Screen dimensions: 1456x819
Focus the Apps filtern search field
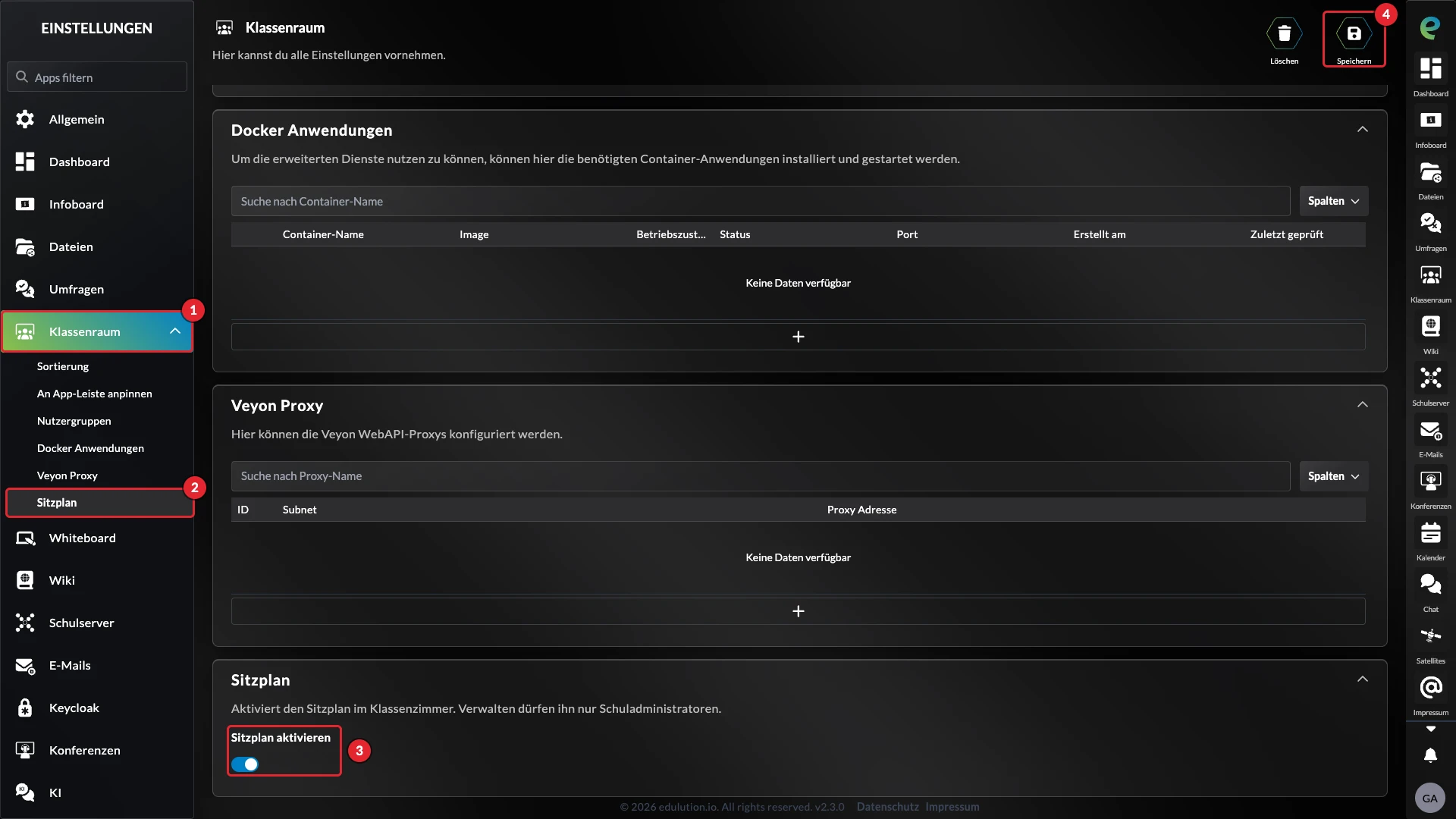(x=97, y=77)
